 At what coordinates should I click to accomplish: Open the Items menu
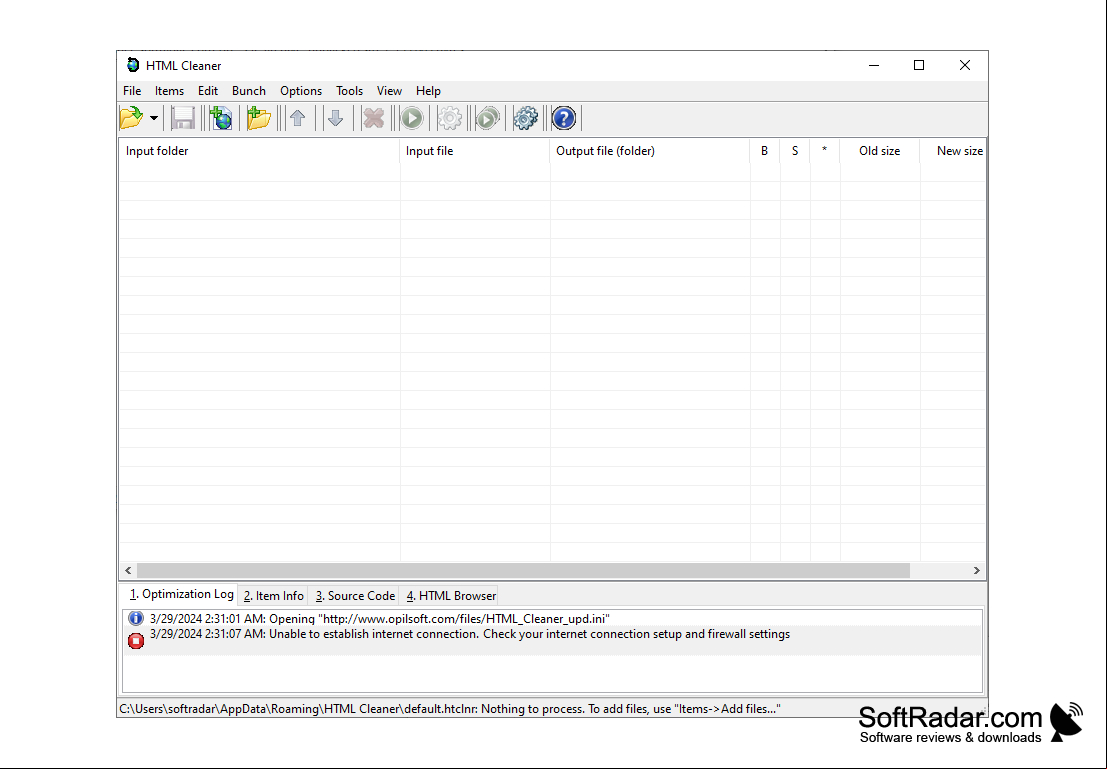169,90
